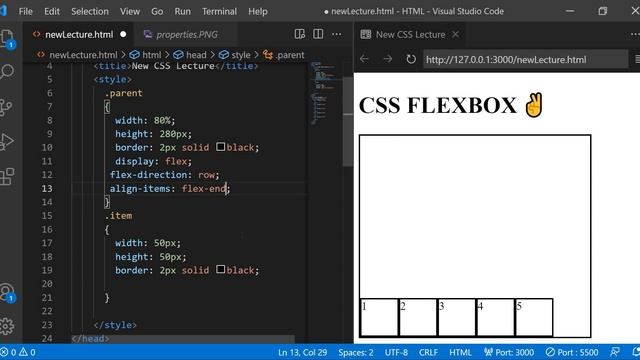Open the Terminal menu
The height and width of the screenshot is (360, 640).
tap(219, 11)
